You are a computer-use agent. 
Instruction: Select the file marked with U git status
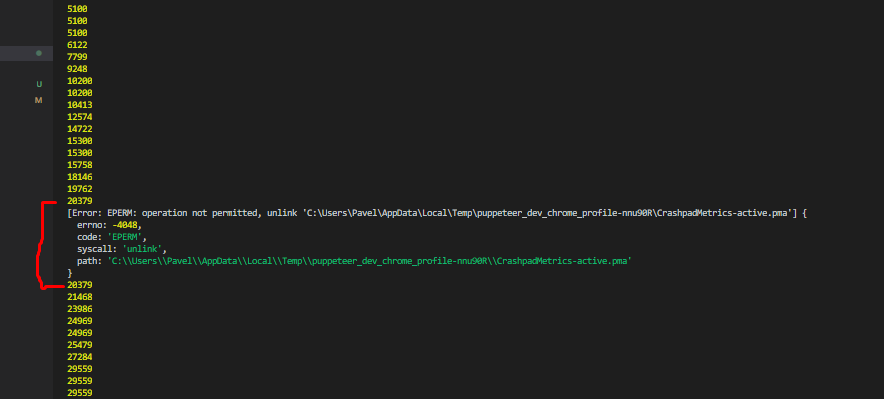(39, 84)
